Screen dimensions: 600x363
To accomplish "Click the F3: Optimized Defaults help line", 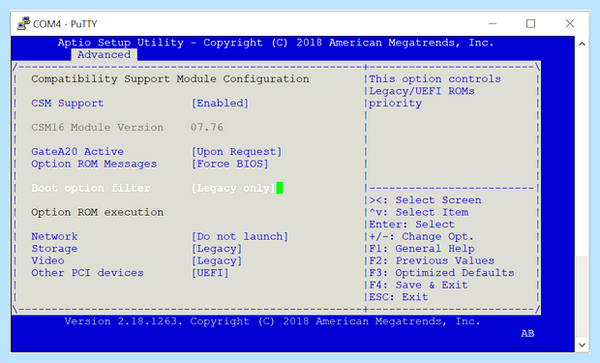I will tap(442, 273).
